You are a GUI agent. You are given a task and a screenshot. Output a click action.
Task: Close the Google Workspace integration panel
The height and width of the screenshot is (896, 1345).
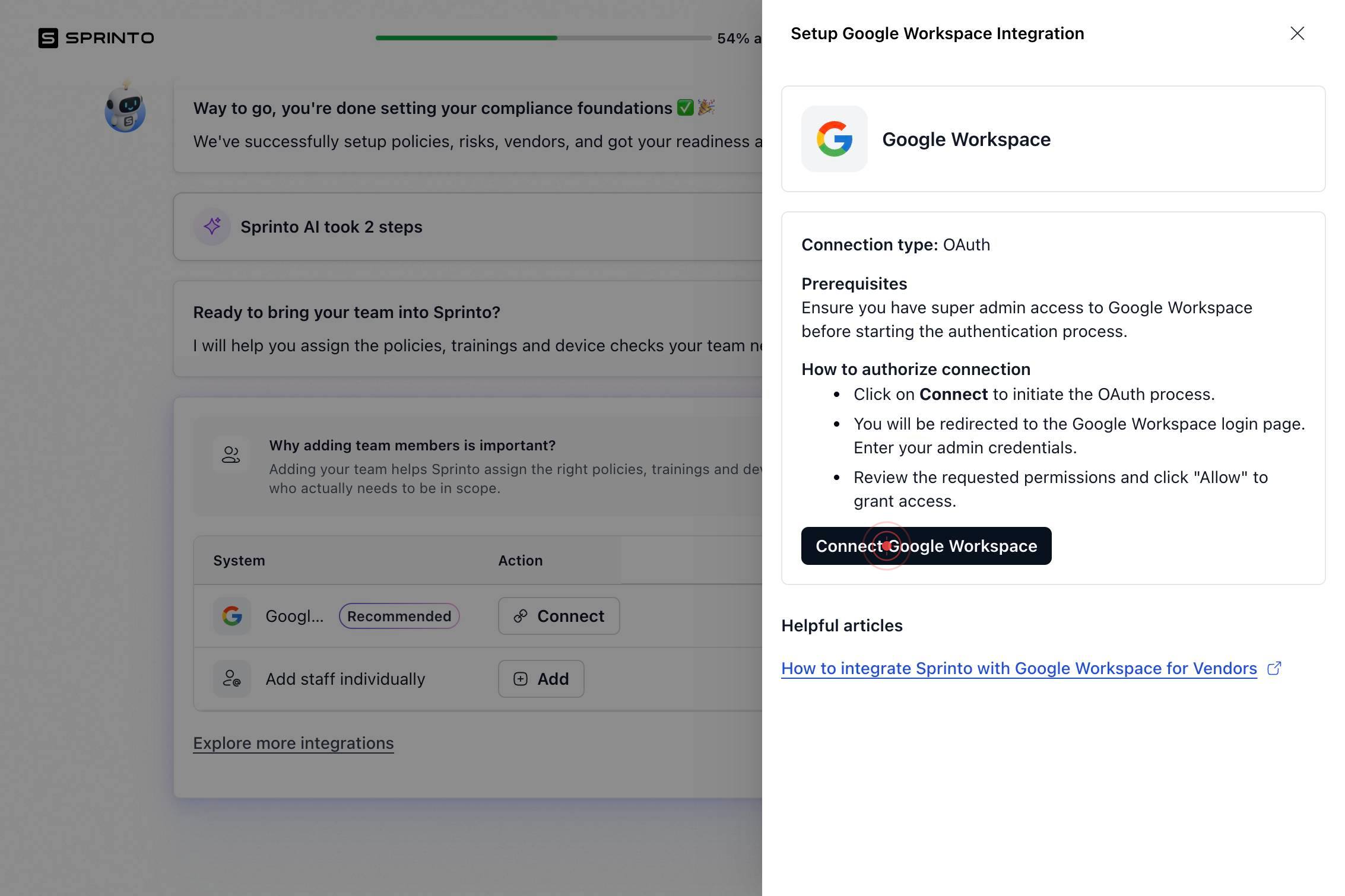pos(1297,33)
